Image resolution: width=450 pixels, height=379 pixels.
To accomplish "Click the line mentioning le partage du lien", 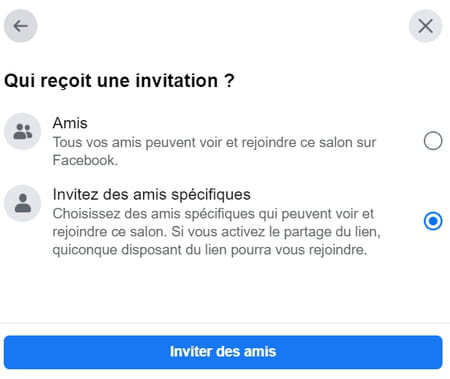I will click(216, 232).
